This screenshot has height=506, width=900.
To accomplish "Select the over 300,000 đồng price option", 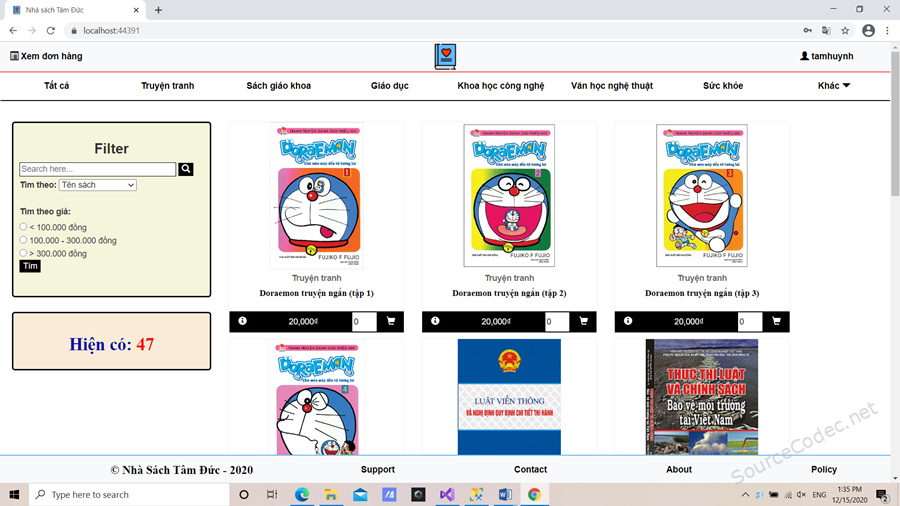I will point(23,253).
